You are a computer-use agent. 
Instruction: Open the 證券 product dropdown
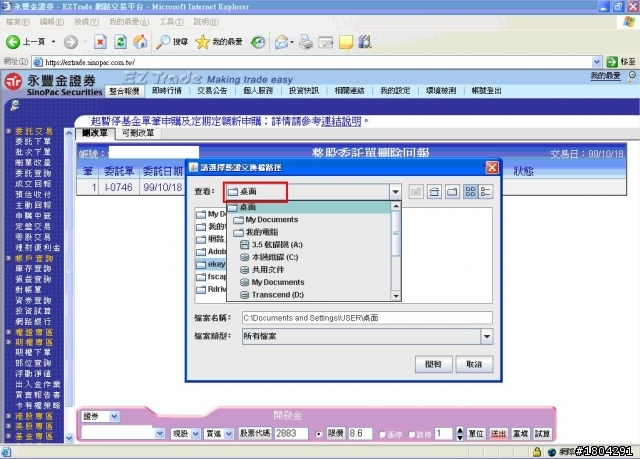tap(114, 416)
